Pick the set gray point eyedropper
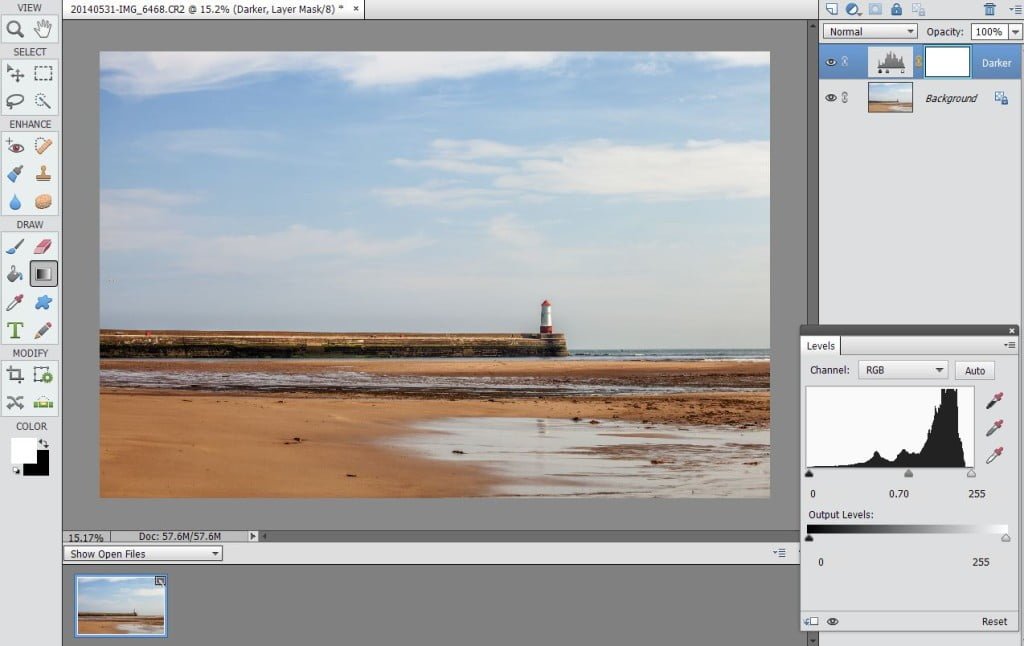The width and height of the screenshot is (1024, 646). pyautogui.click(x=994, y=428)
